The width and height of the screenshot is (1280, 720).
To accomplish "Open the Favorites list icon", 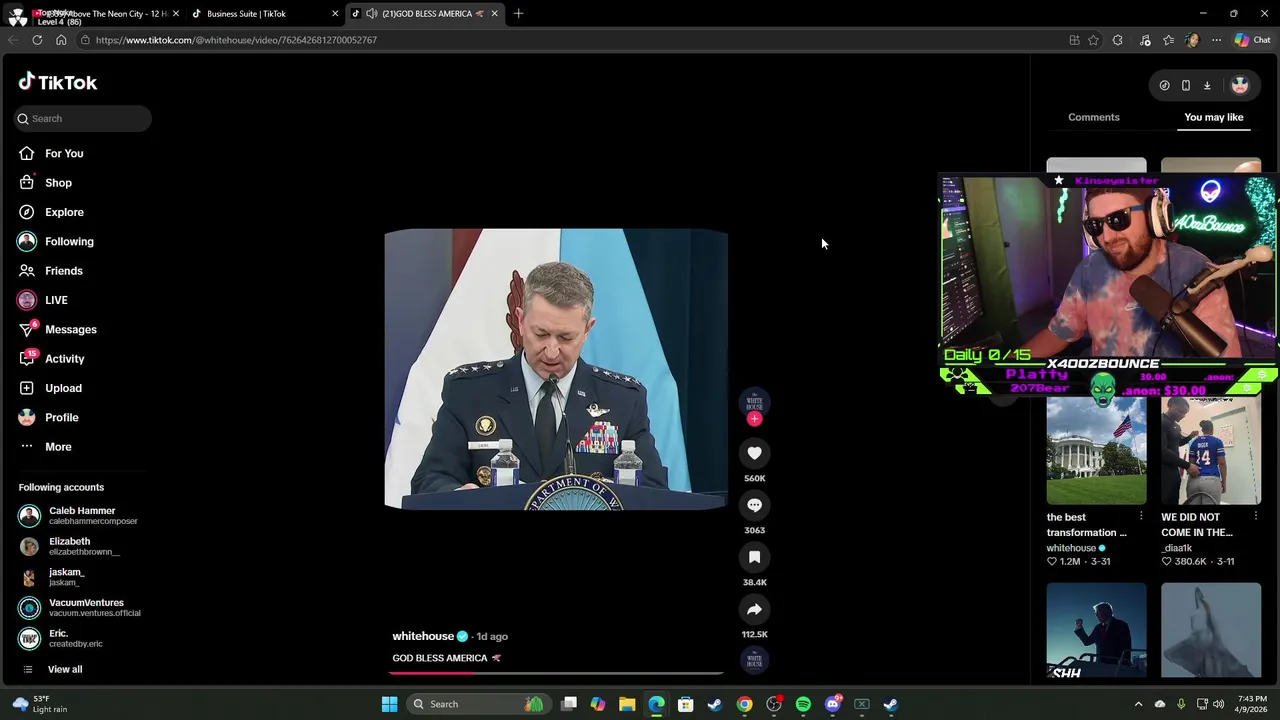I will coord(1168,40).
